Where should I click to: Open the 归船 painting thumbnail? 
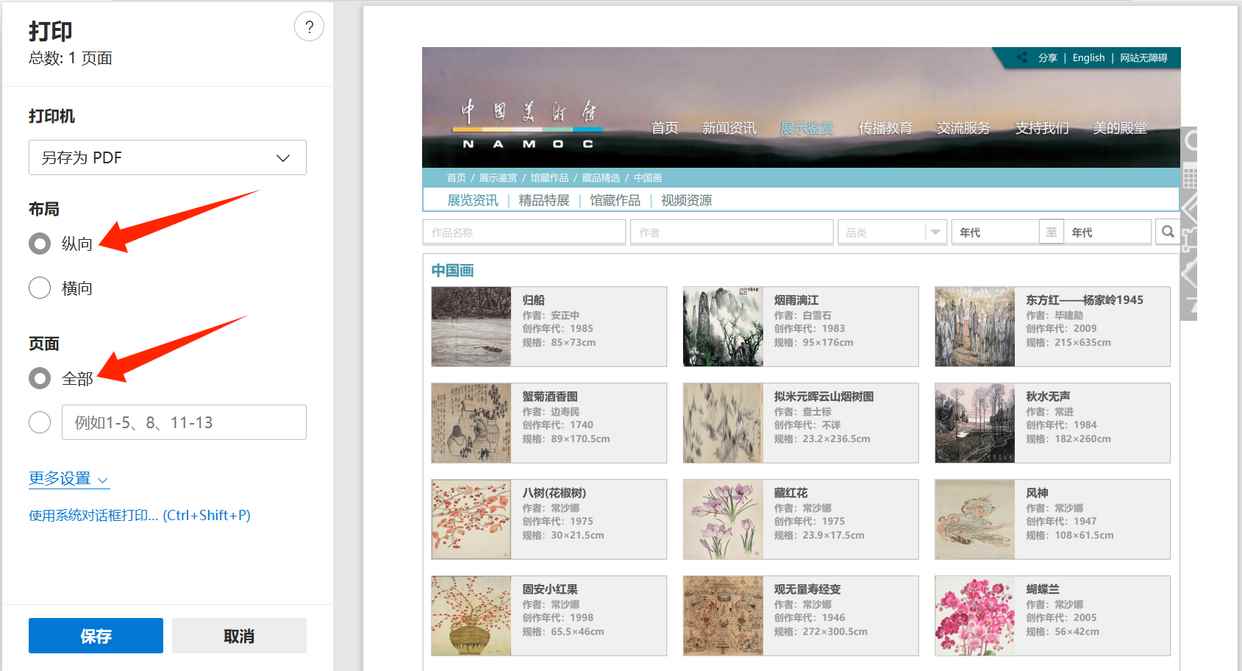pyautogui.click(x=471, y=327)
